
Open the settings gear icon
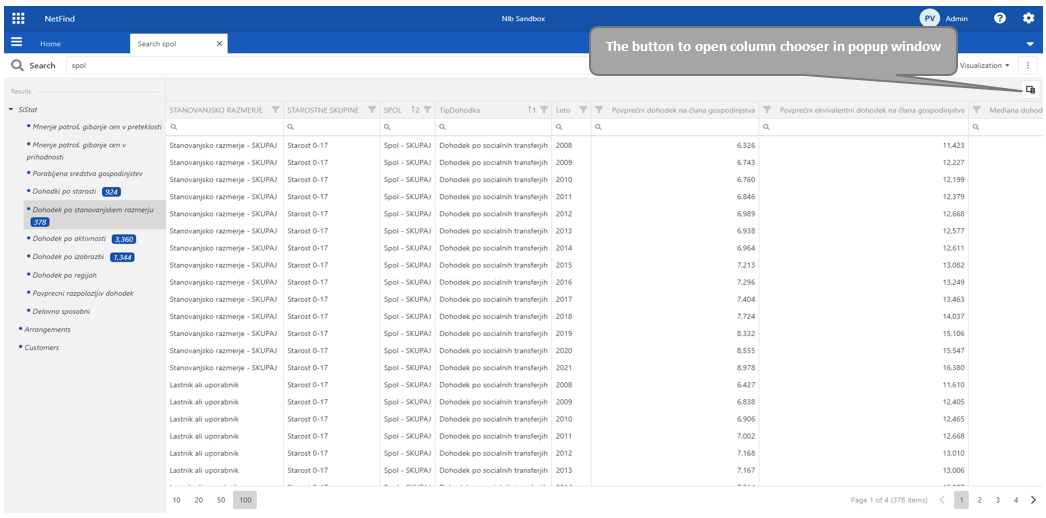click(x=1028, y=18)
